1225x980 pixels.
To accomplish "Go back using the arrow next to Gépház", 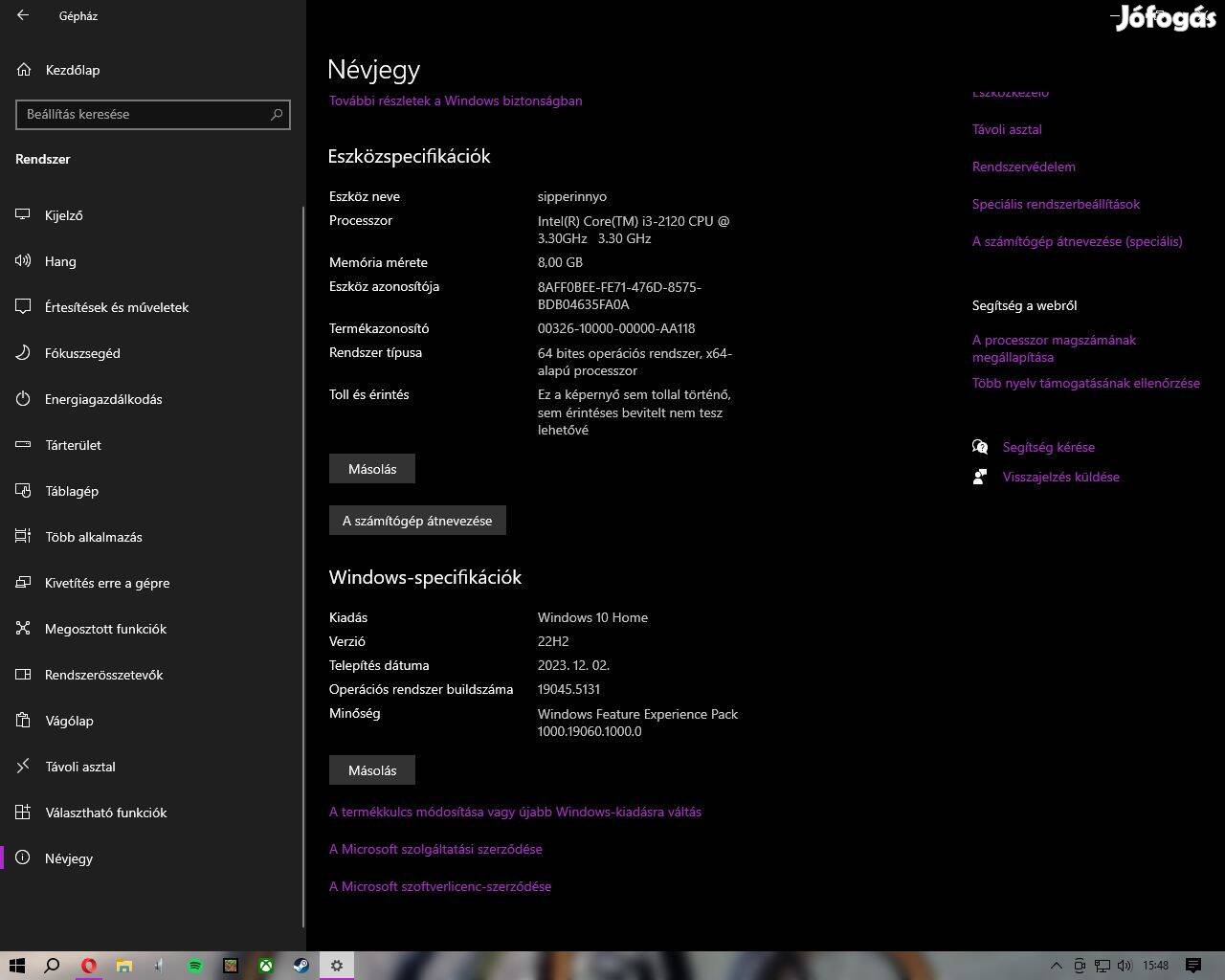I will (x=23, y=15).
